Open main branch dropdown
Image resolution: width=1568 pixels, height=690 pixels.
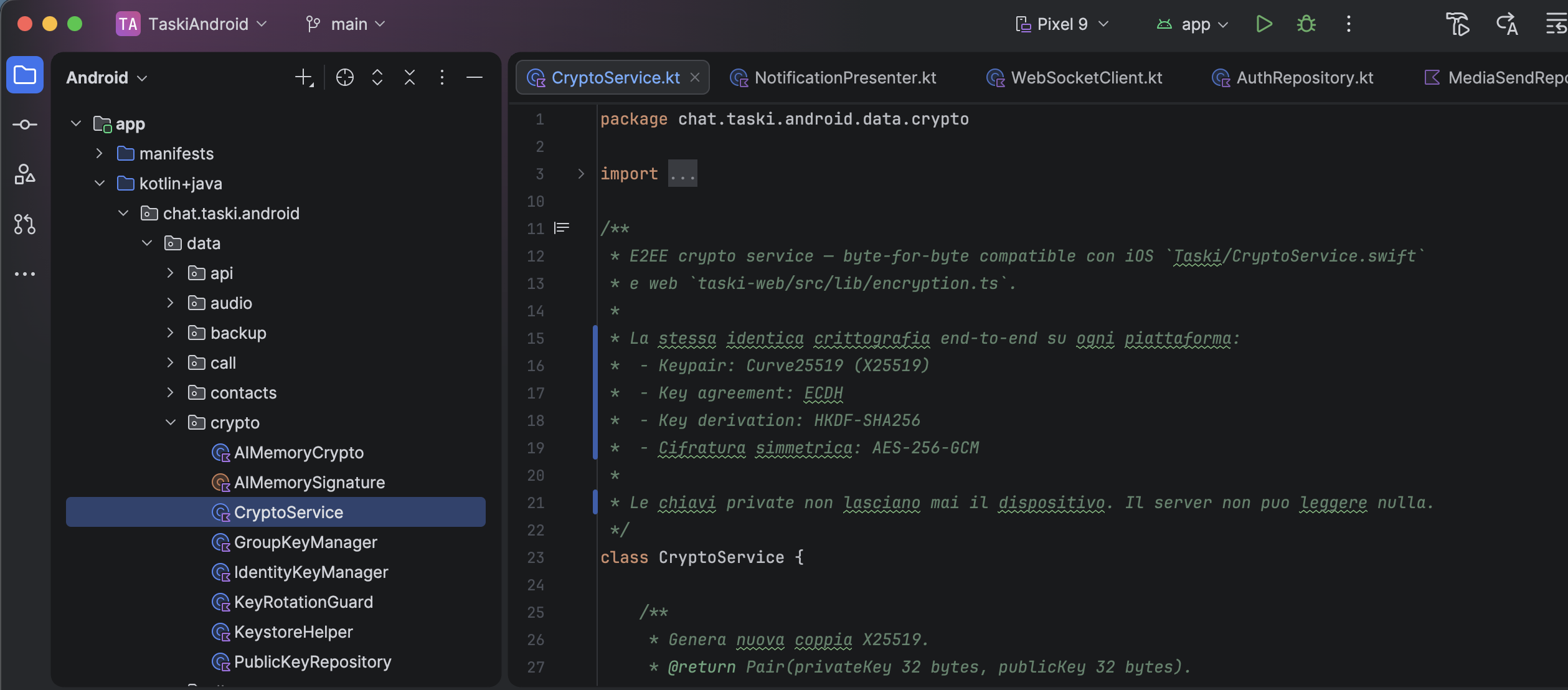[346, 24]
